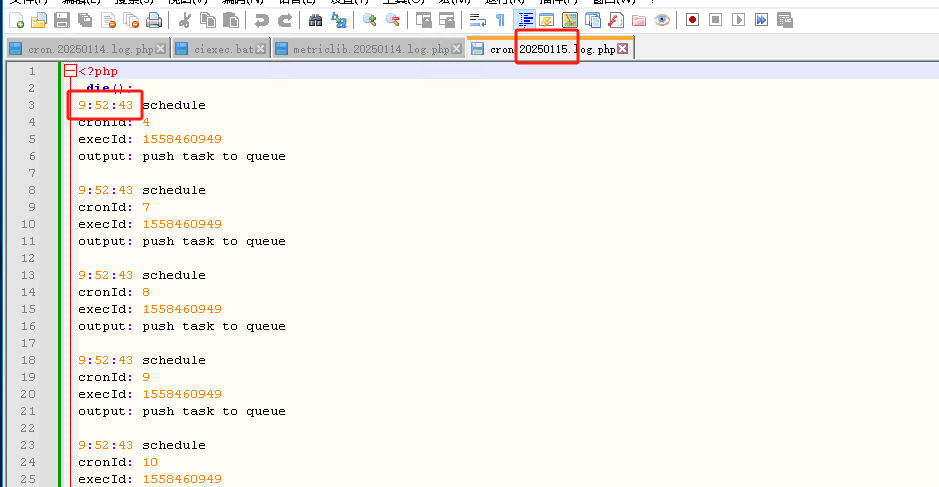Viewport: 939px width, 487px height.
Task: Toggle word wrap in the toolbar
Action: point(477,20)
